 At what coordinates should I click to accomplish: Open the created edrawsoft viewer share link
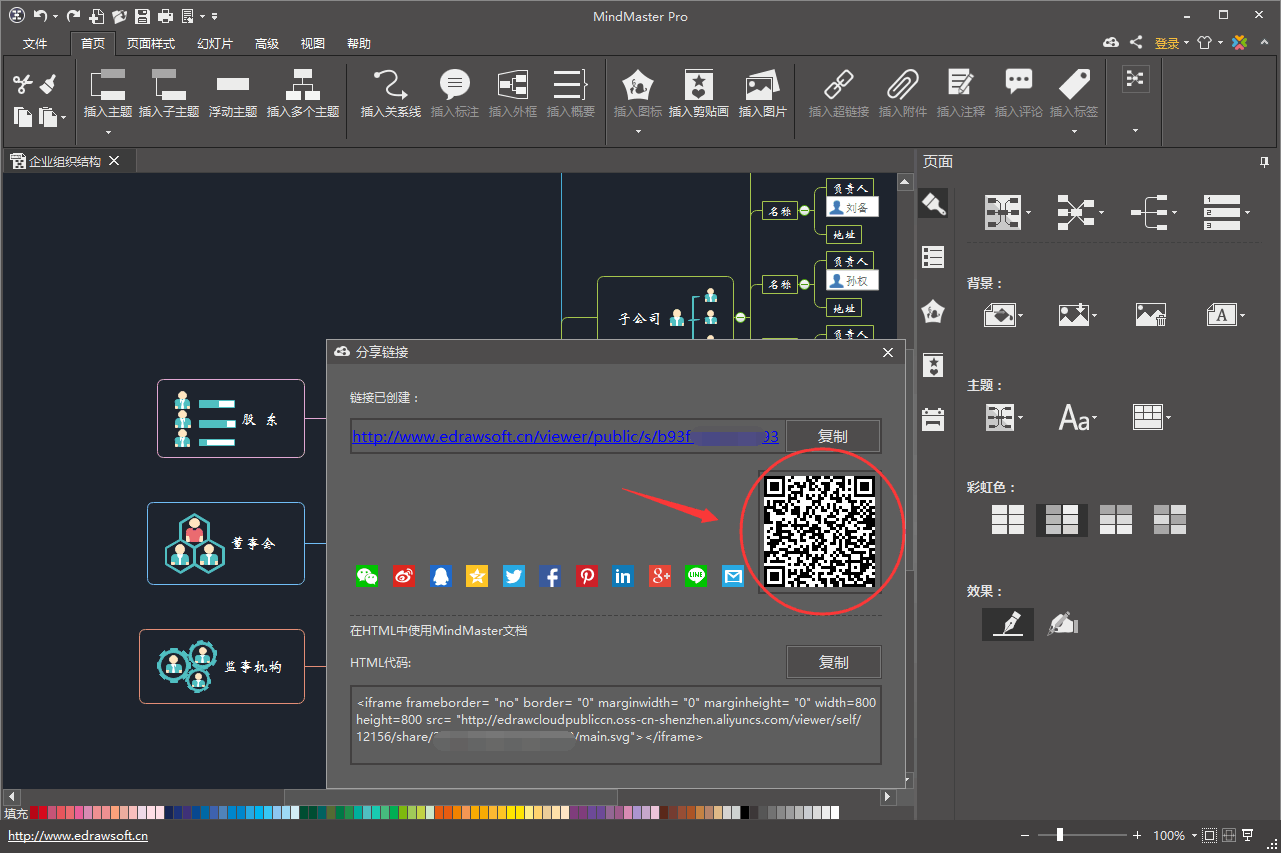pyautogui.click(x=566, y=436)
